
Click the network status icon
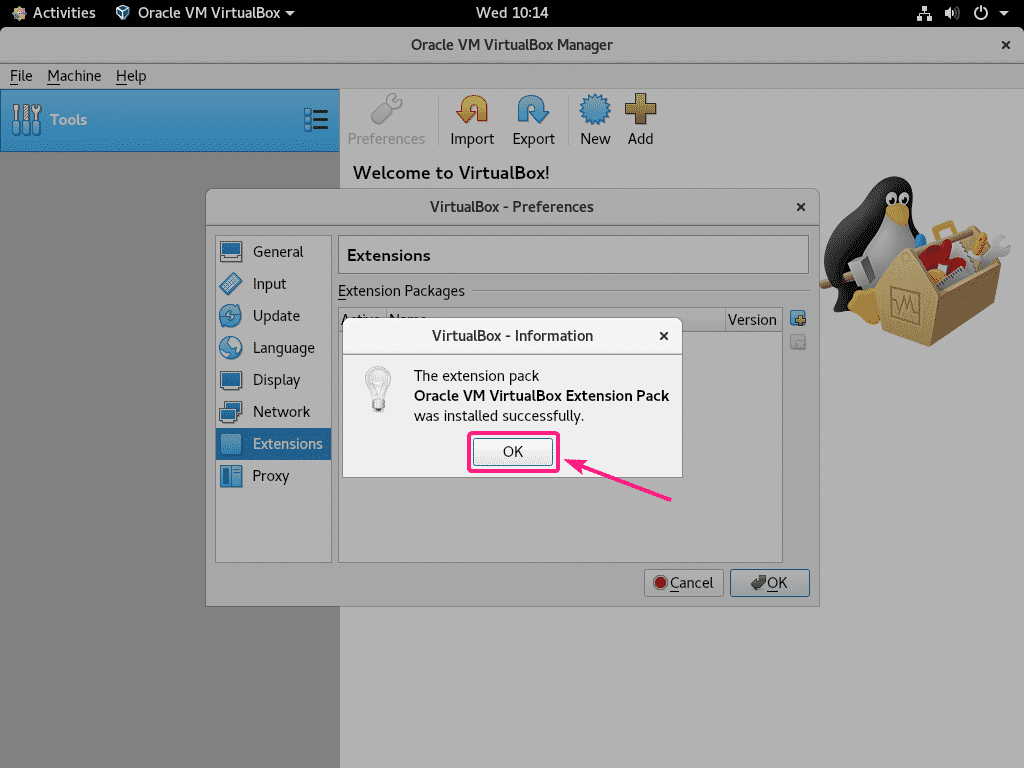(924, 13)
